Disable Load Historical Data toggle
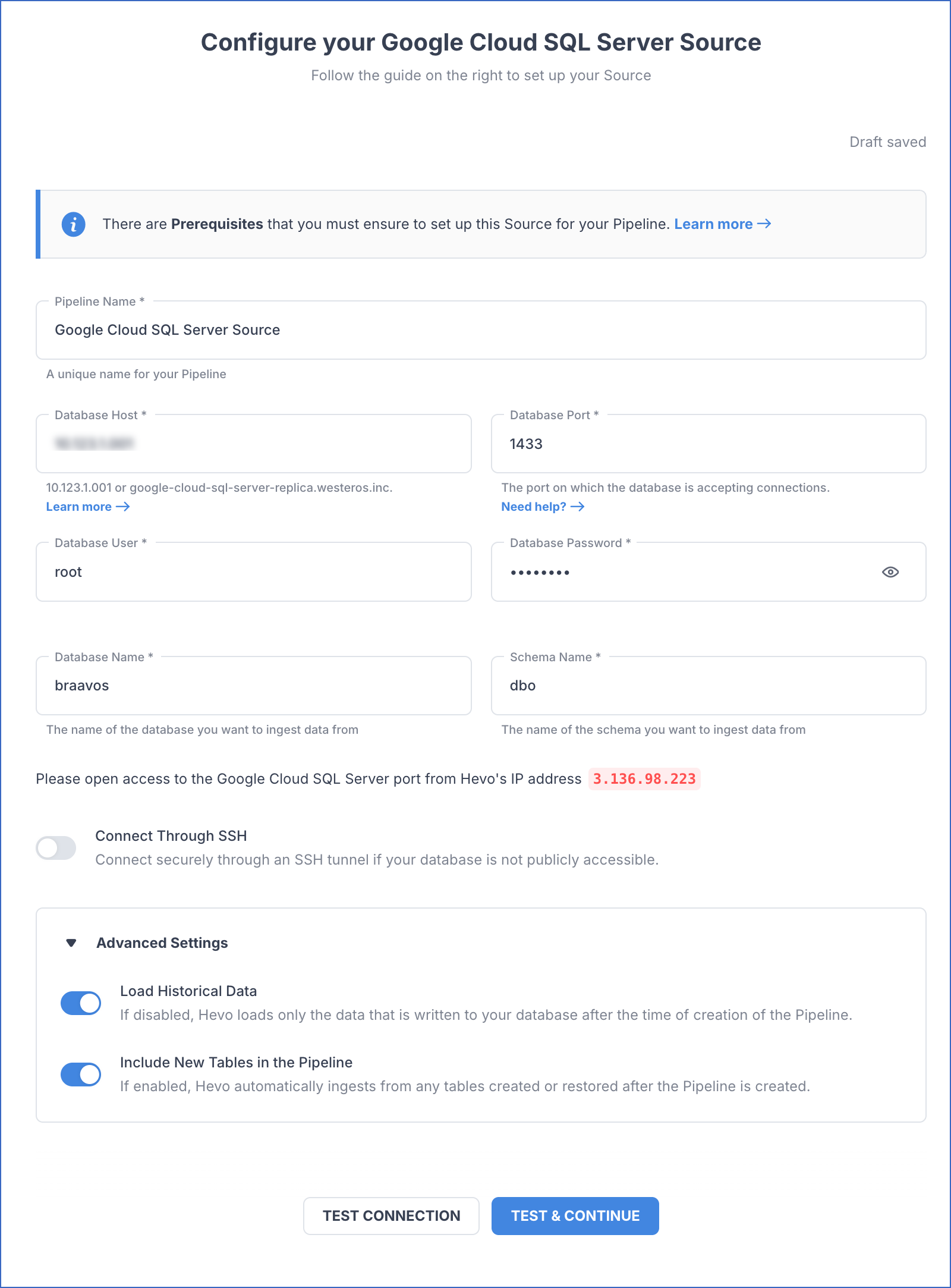Viewport: 951px width, 1288px height. 81,1003
